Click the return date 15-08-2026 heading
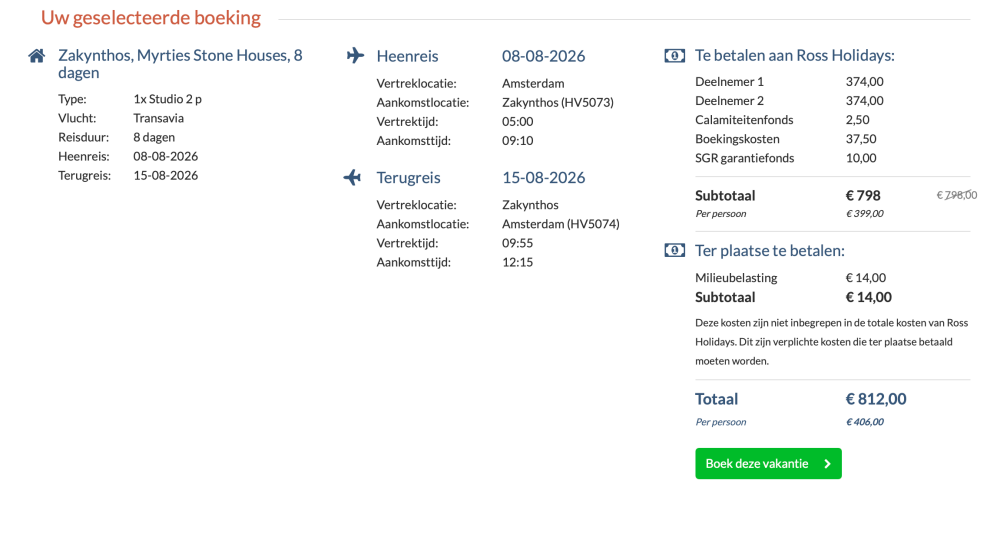Image resolution: width=1000 pixels, height=533 pixels. (543, 178)
